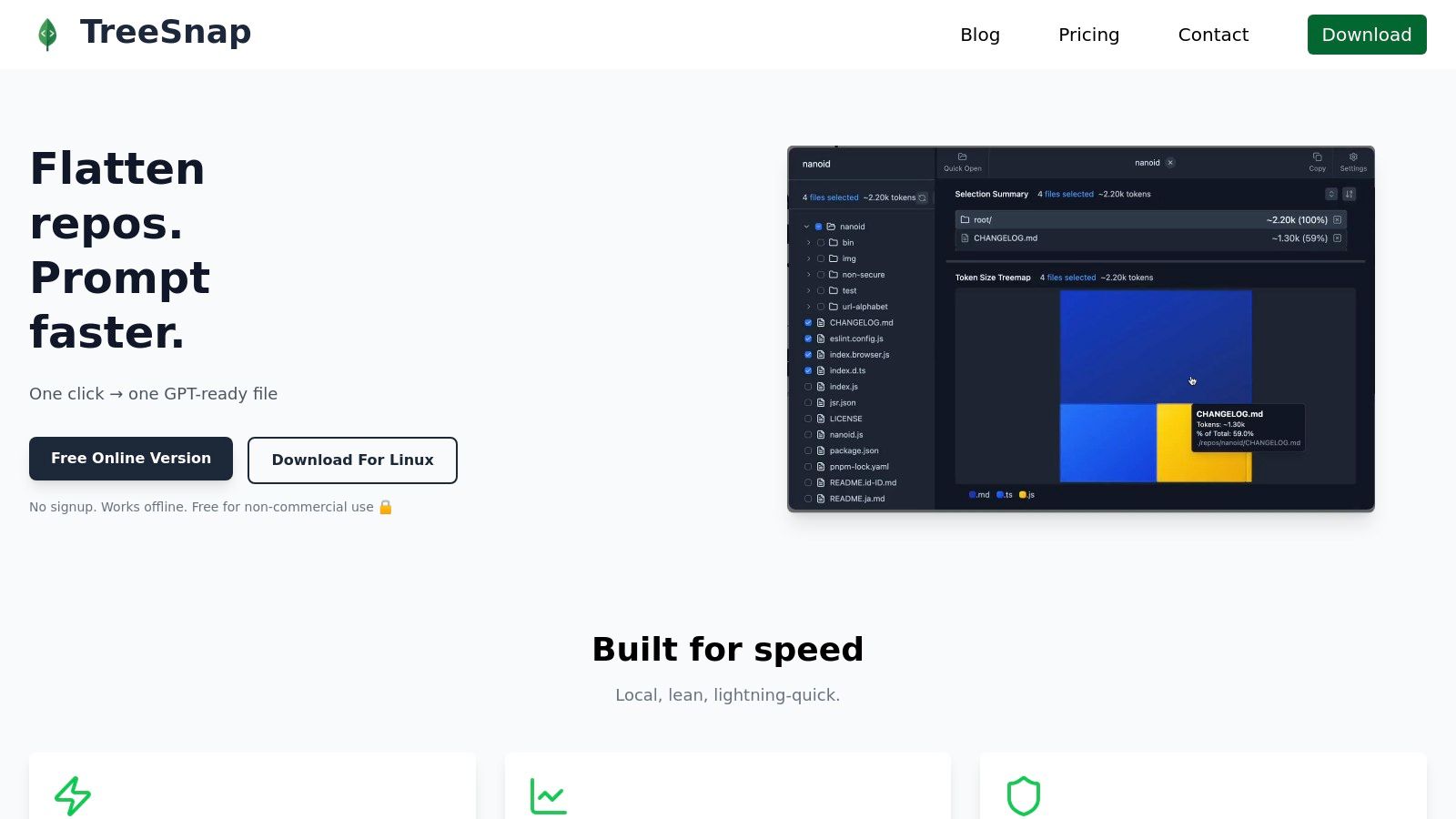
Task: Uncheck the CHANGELOG.md file checkbox
Action: (808, 323)
